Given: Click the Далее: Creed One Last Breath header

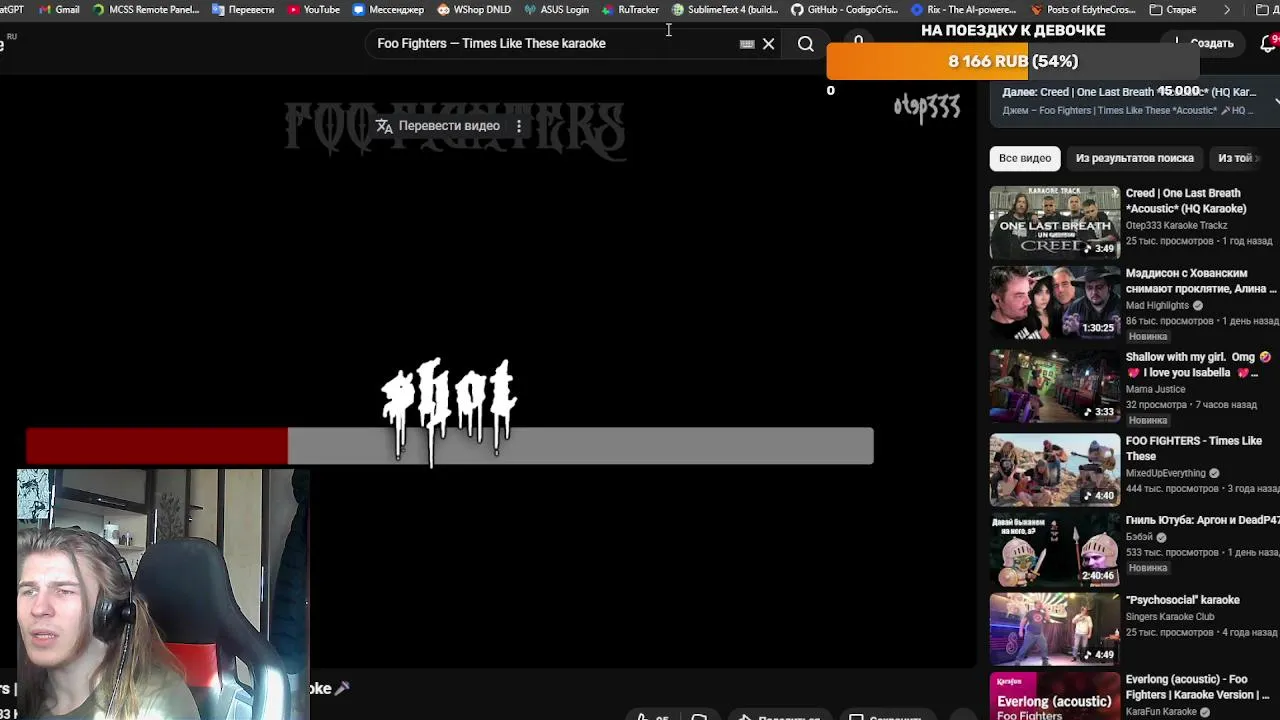Looking at the screenshot, I should point(1129,92).
